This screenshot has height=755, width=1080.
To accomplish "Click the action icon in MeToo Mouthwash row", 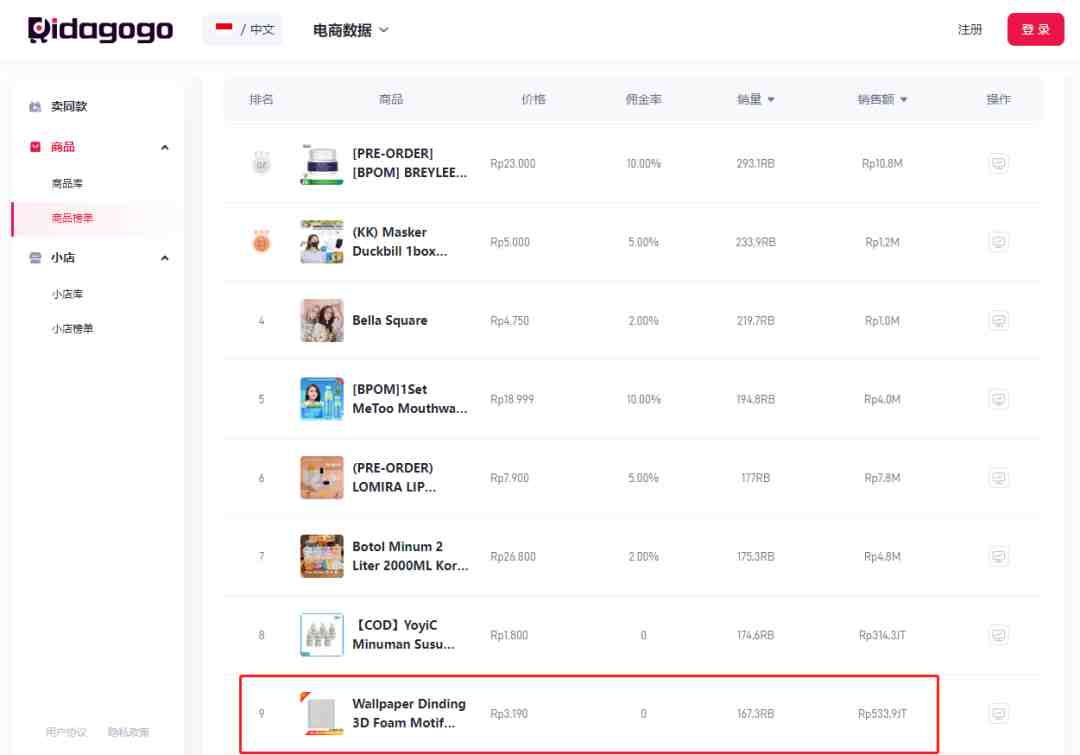I will (998, 399).
